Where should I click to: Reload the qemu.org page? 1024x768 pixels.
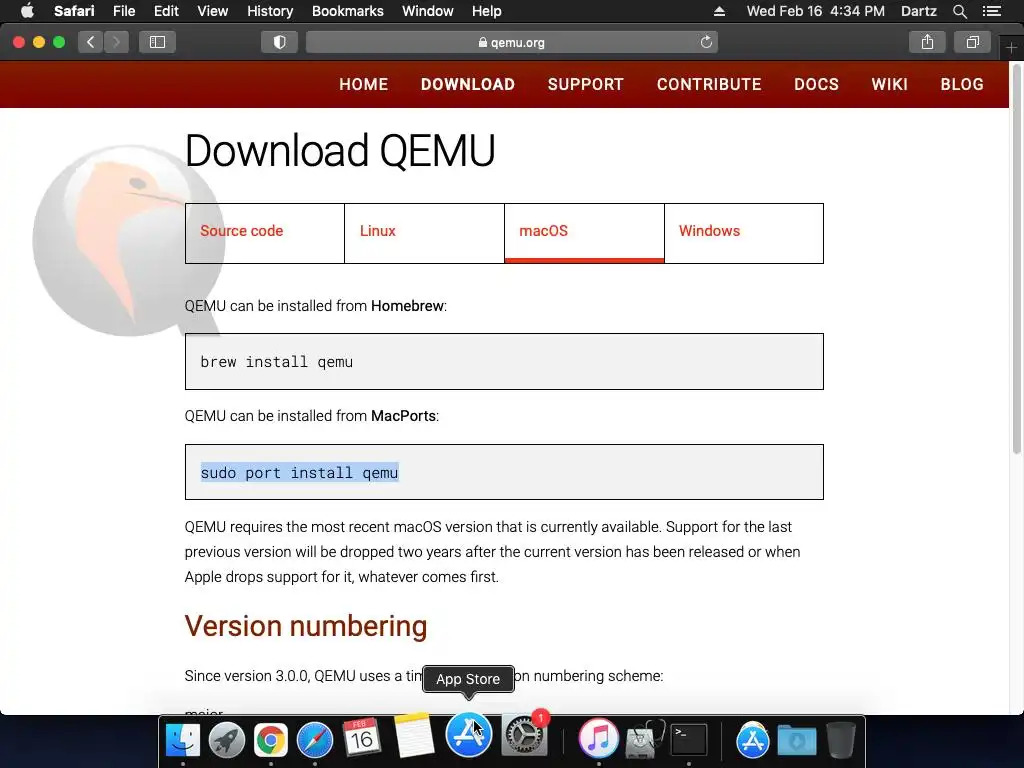706,42
